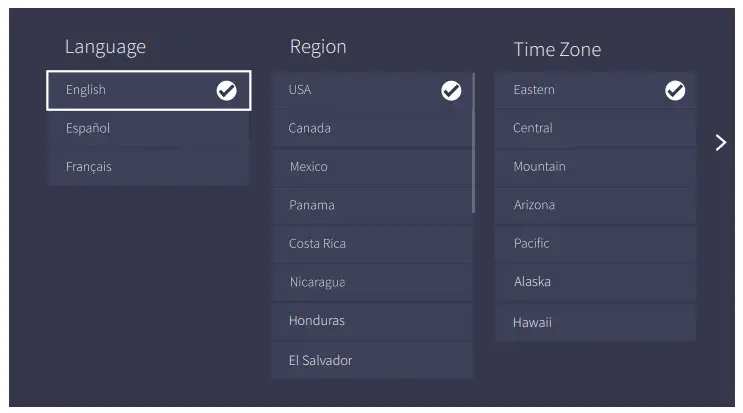Choose Canada as the region
743x413 pixels.
[372, 128]
